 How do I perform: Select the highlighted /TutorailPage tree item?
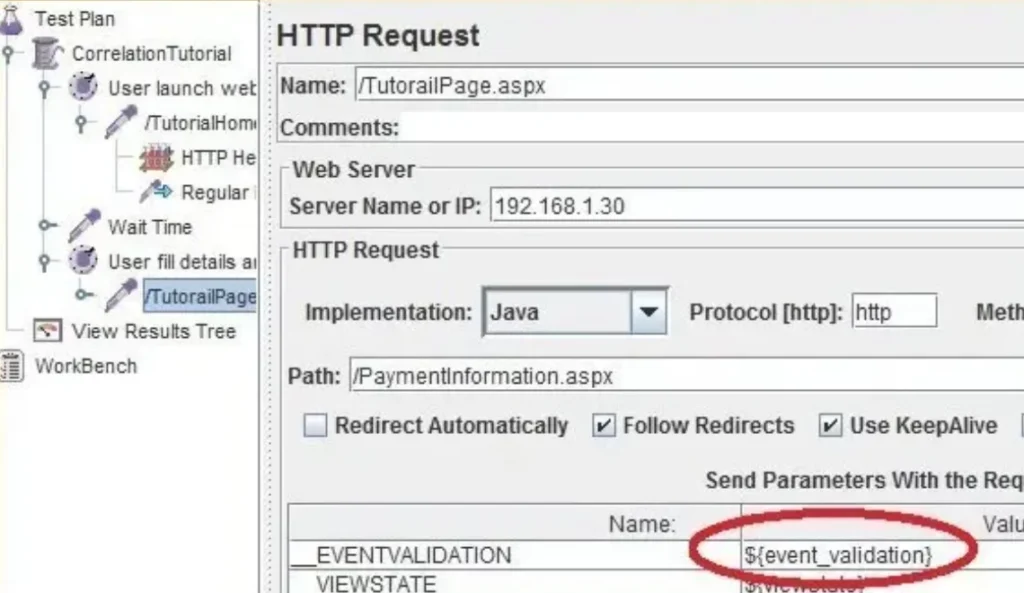(x=200, y=296)
